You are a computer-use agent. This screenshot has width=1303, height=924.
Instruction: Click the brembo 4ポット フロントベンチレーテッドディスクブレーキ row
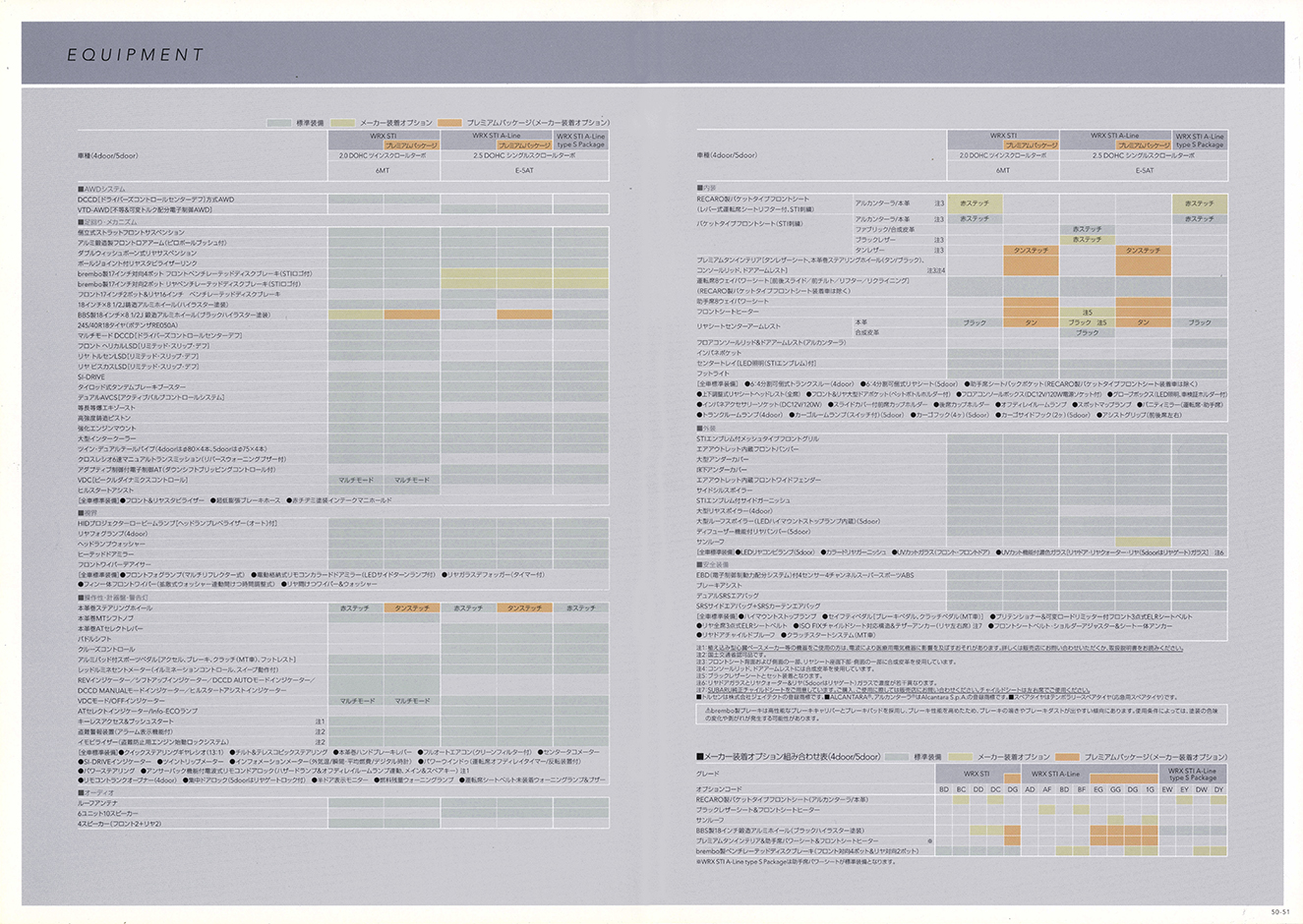click(342, 274)
